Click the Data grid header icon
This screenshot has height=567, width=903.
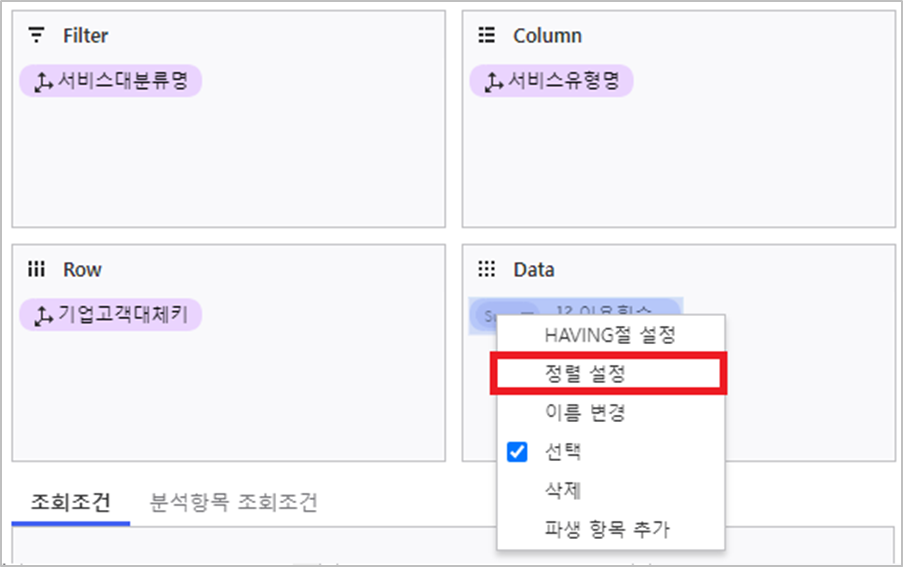click(487, 270)
